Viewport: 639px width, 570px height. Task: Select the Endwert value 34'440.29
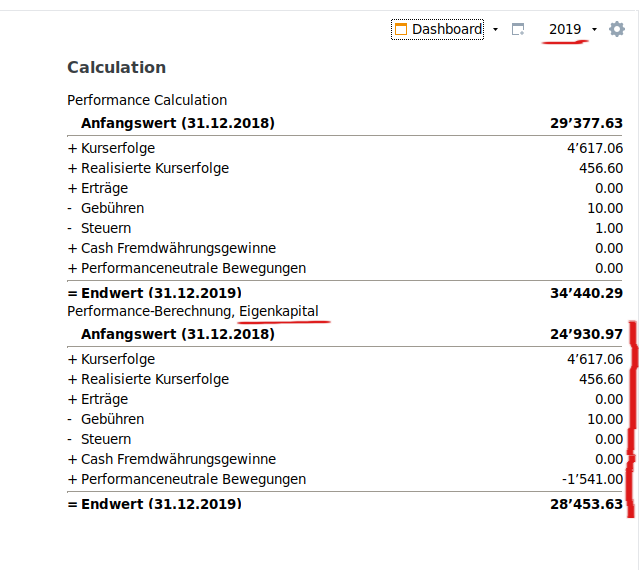tap(586, 293)
